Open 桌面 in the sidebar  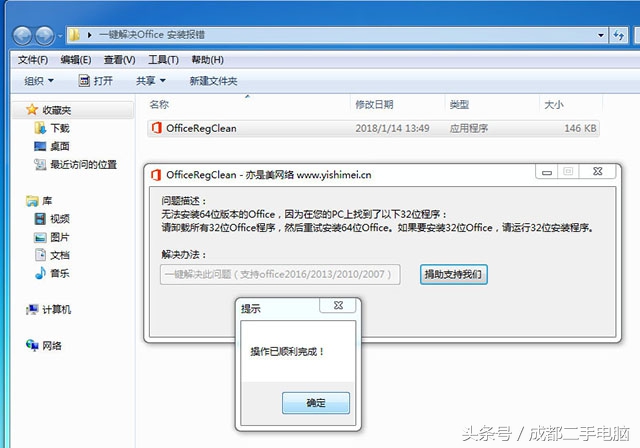tap(60, 146)
